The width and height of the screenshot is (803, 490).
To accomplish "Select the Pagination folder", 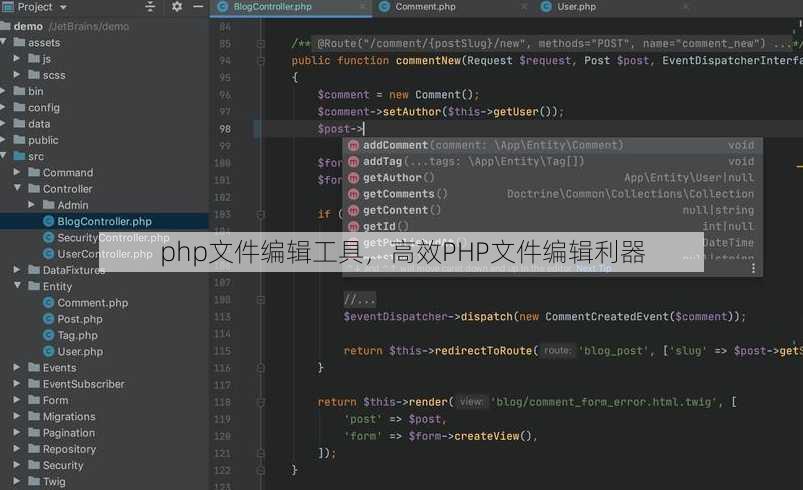I will [69, 433].
